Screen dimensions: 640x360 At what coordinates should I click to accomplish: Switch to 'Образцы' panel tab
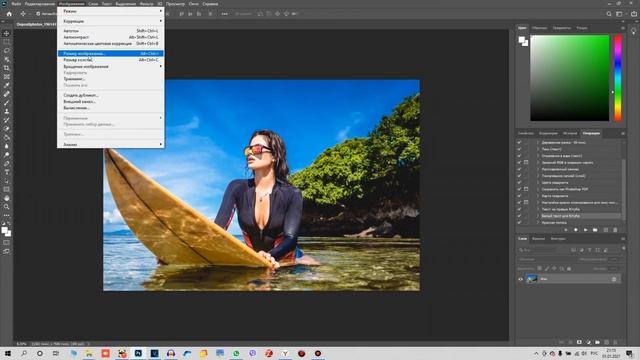[x=539, y=28]
